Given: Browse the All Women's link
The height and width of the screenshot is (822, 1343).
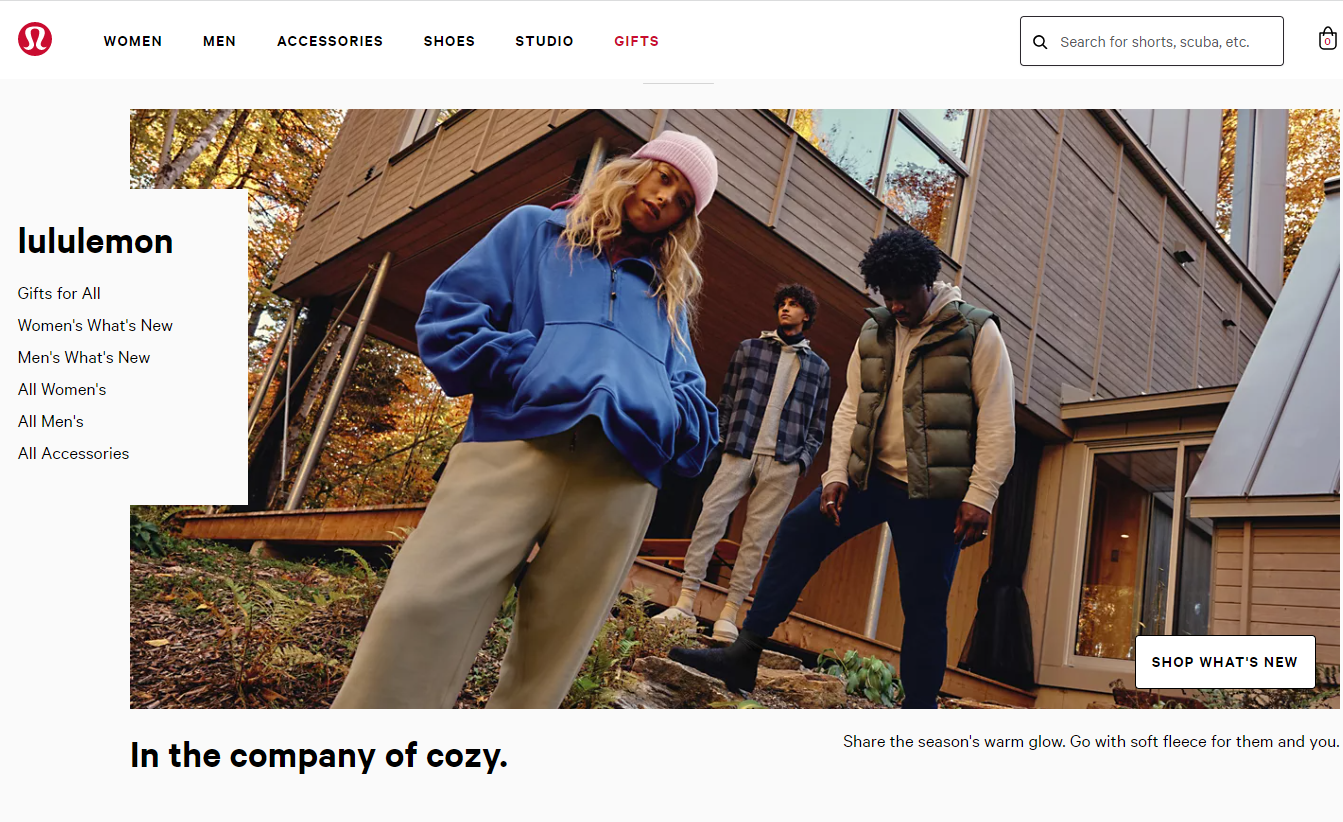Looking at the screenshot, I should click(62, 389).
